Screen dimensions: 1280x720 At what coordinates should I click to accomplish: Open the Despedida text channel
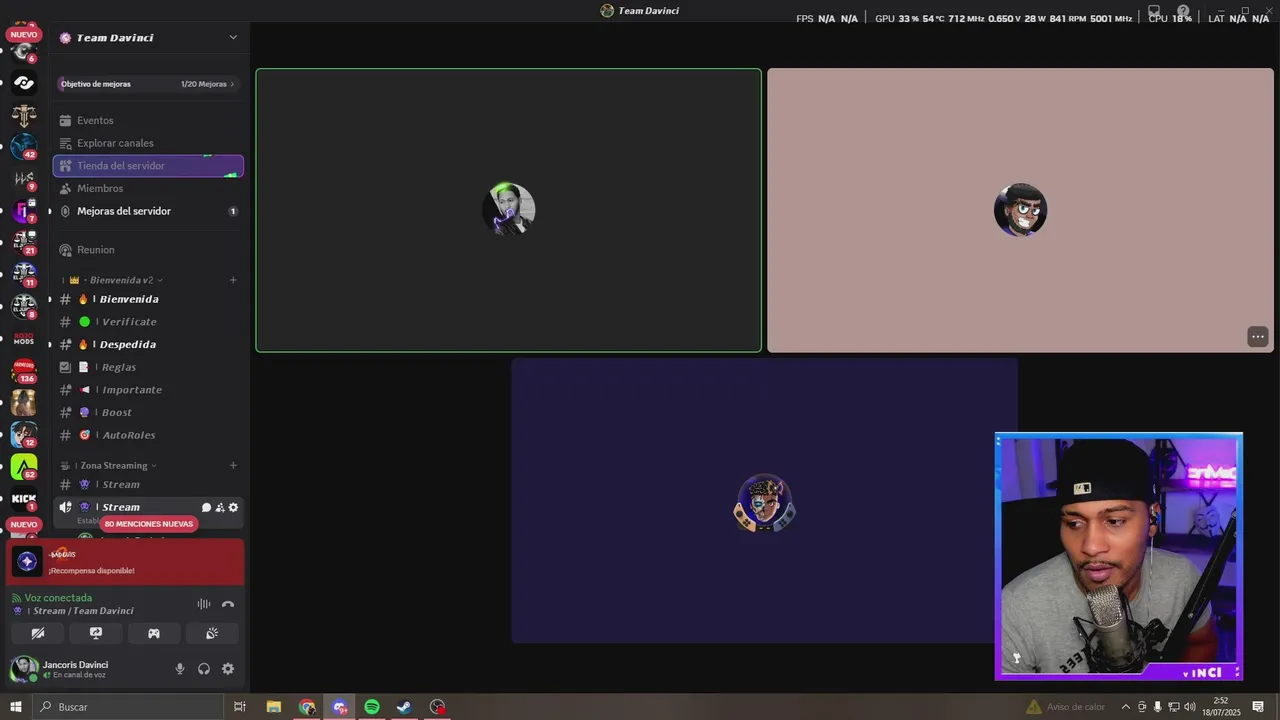148,344
